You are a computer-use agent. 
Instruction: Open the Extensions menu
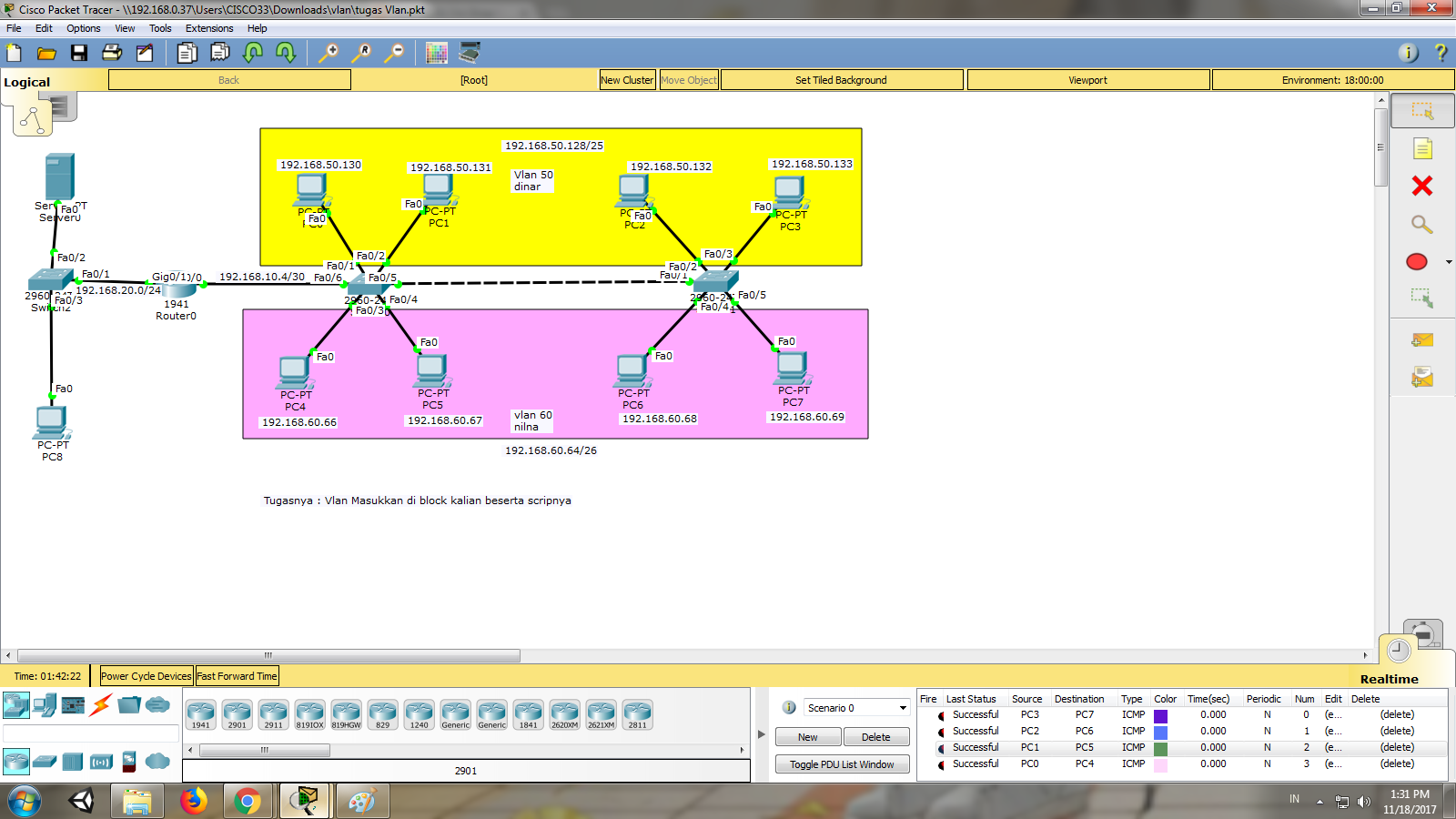pyautogui.click(x=208, y=28)
